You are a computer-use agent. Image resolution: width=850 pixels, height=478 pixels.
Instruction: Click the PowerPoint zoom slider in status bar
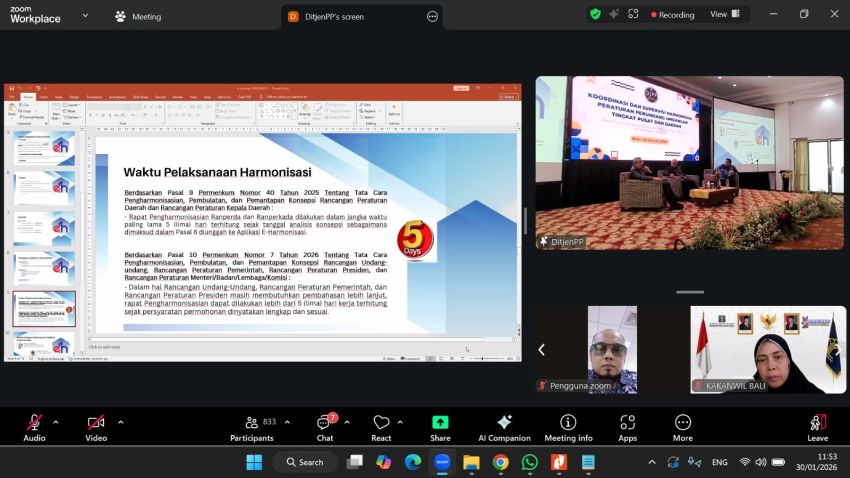[x=482, y=358]
